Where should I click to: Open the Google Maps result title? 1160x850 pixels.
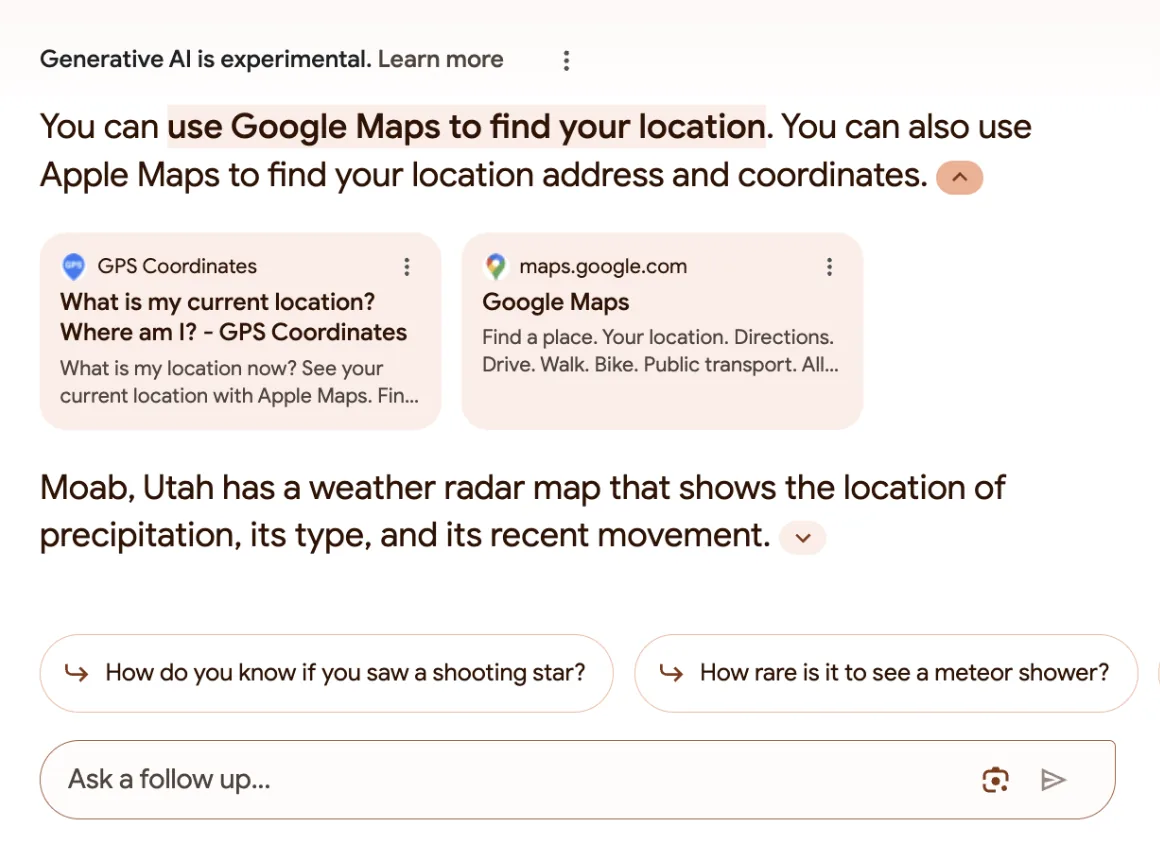pyautogui.click(x=556, y=302)
